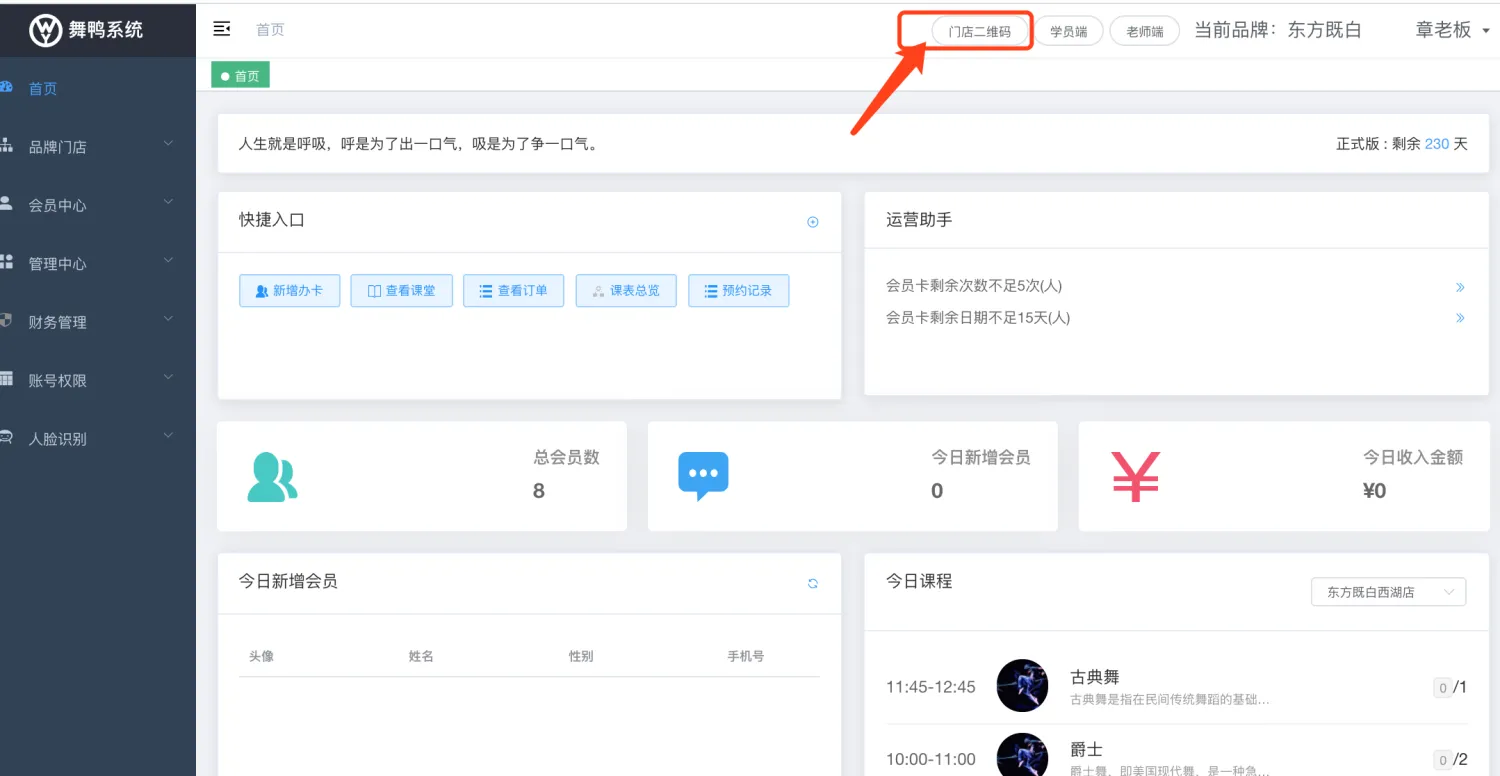The height and width of the screenshot is (776, 1500).
Task: Click the 门店二维码 button
Action: click(x=979, y=31)
